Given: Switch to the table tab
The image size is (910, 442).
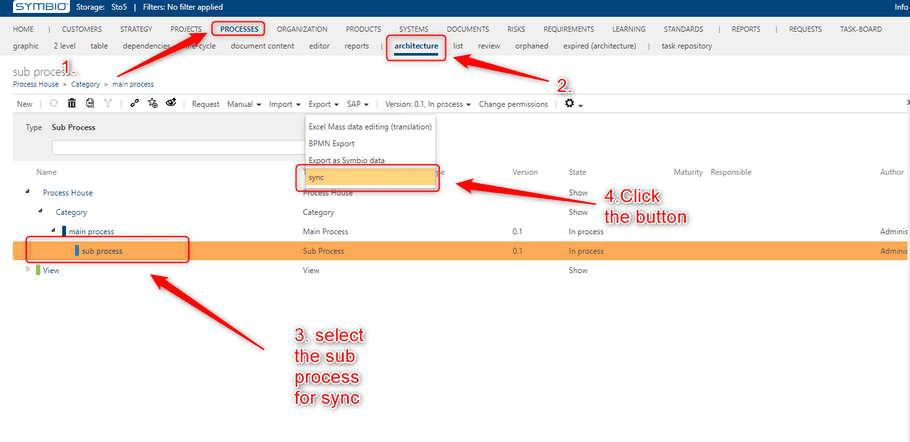Looking at the screenshot, I should (x=99, y=46).
